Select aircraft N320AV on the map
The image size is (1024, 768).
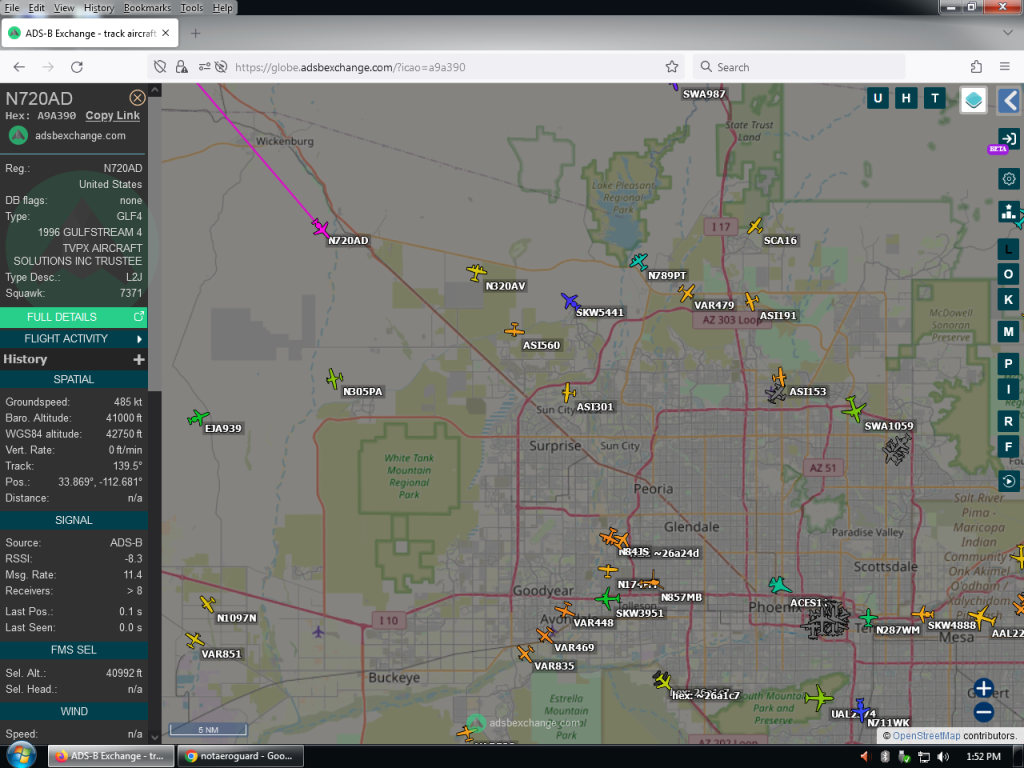pos(477,272)
